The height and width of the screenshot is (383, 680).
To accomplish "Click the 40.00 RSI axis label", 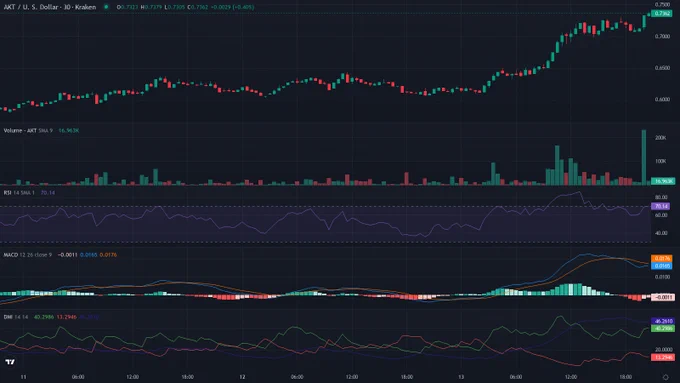I will pos(661,233).
